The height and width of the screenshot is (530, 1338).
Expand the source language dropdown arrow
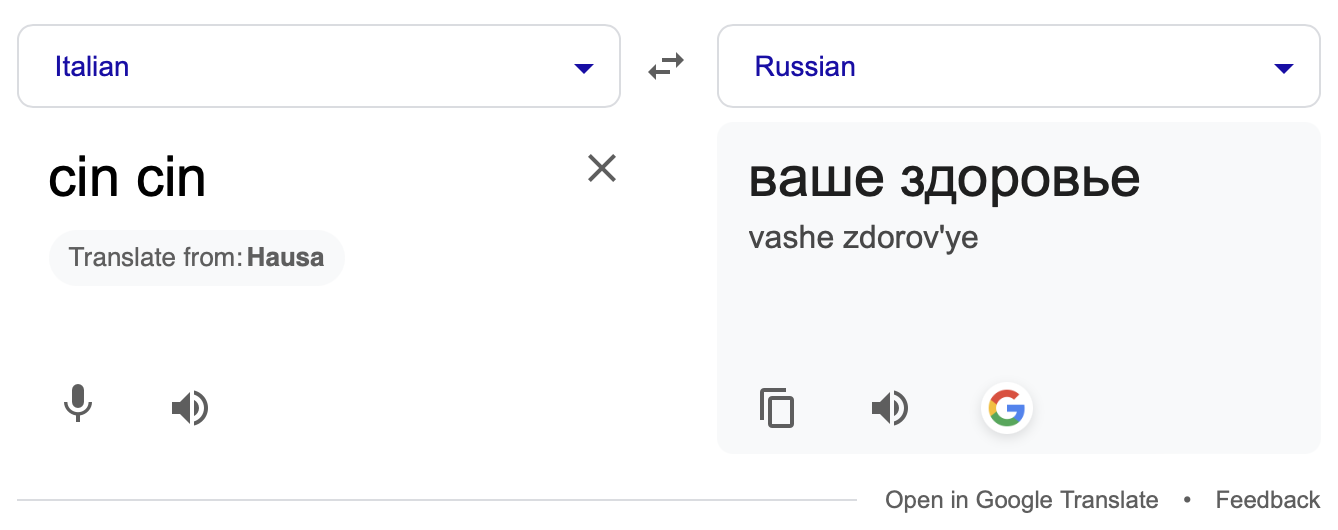click(x=583, y=68)
